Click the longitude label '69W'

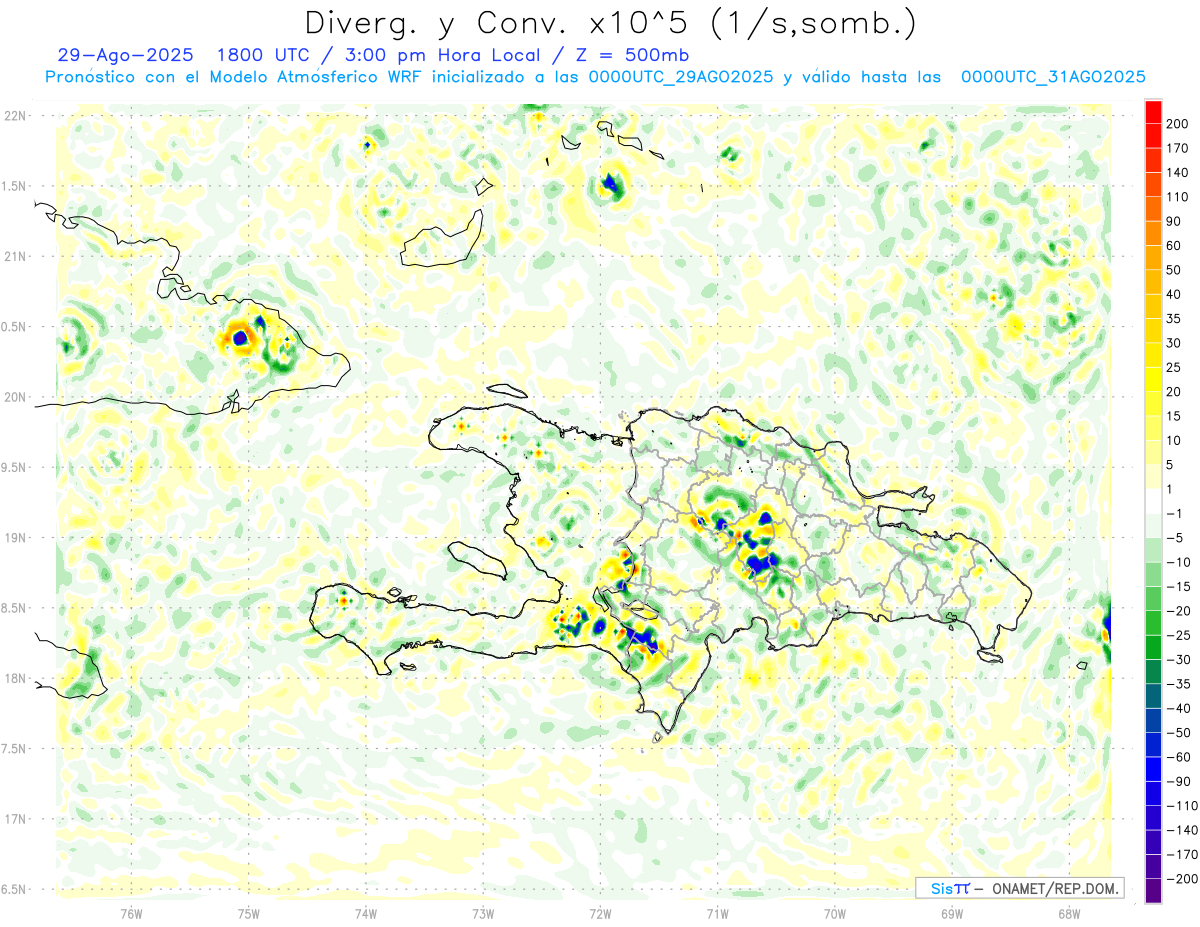pyautogui.click(x=952, y=912)
